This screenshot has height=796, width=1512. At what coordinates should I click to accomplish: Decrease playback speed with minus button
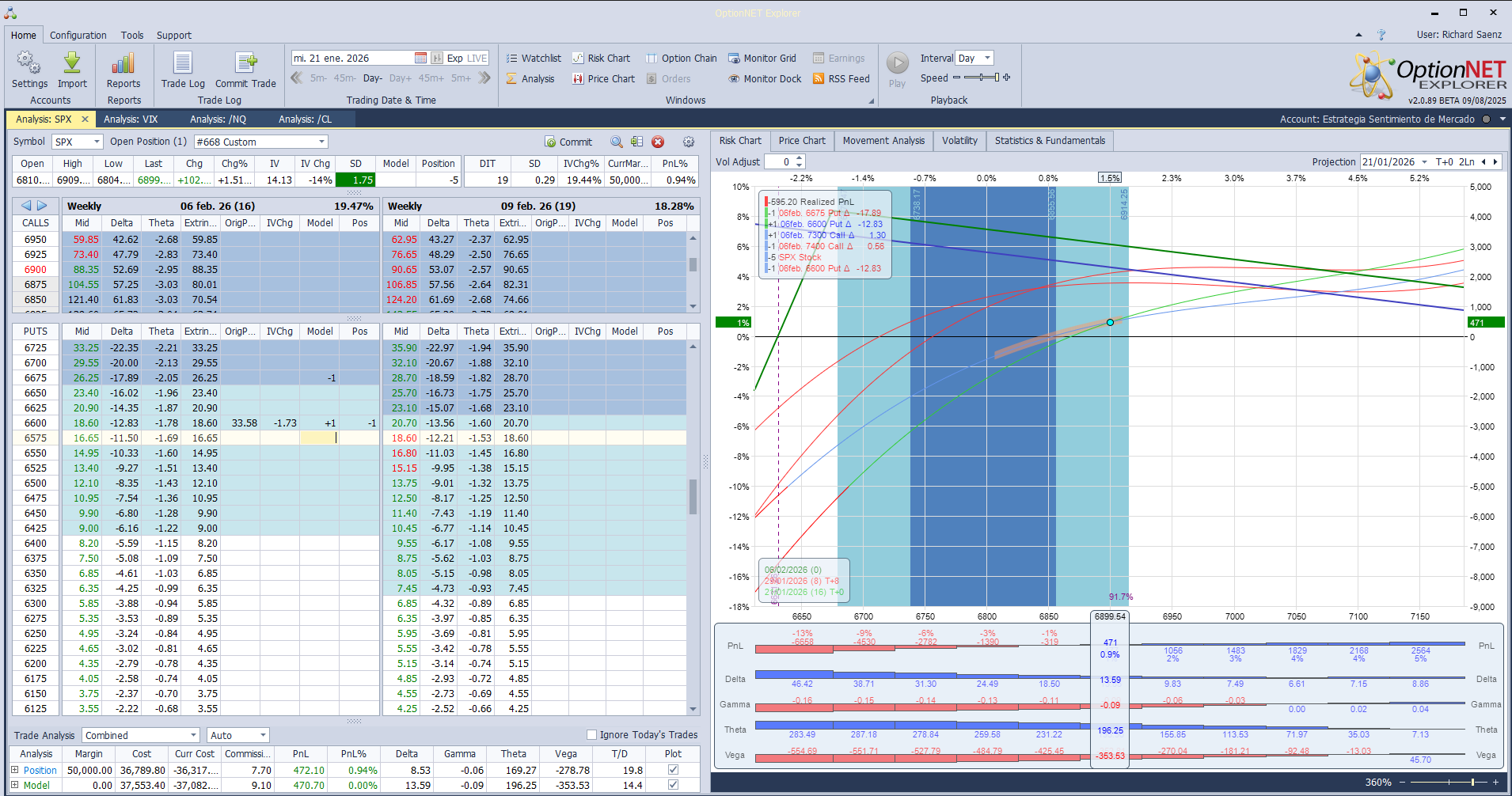click(956, 78)
